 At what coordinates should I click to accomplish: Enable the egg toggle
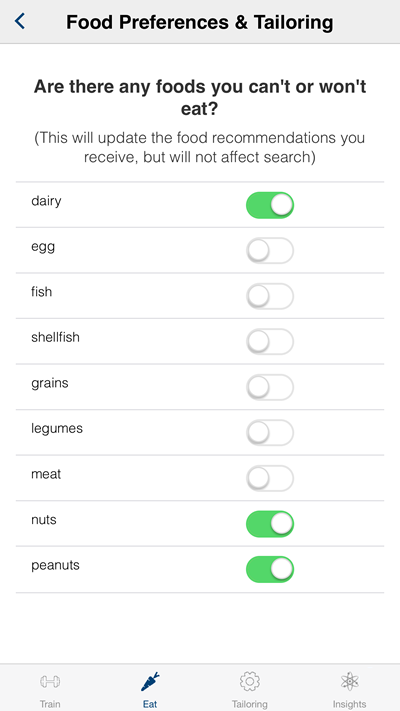270,250
